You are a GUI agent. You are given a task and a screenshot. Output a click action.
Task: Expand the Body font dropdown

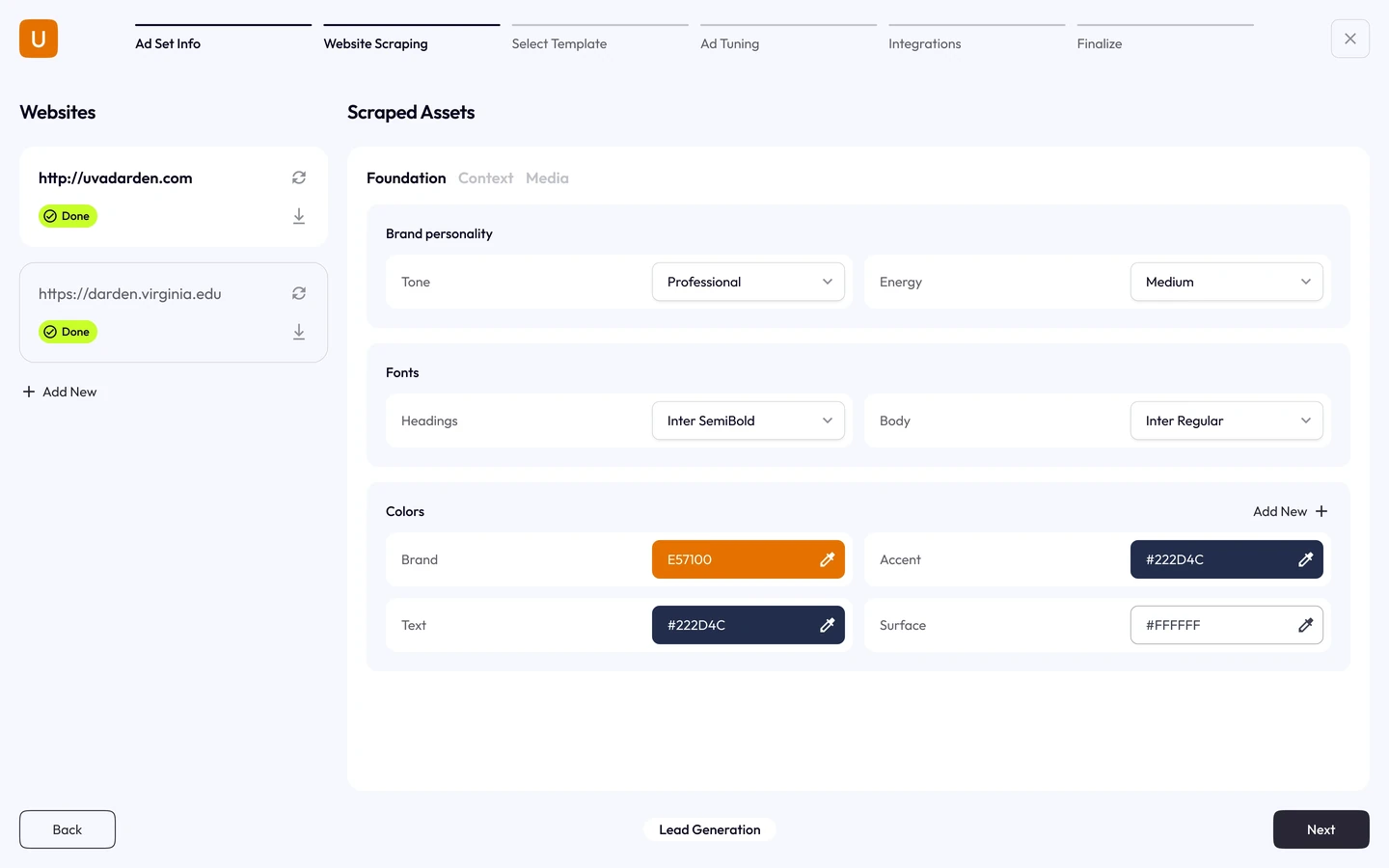[x=1227, y=420]
